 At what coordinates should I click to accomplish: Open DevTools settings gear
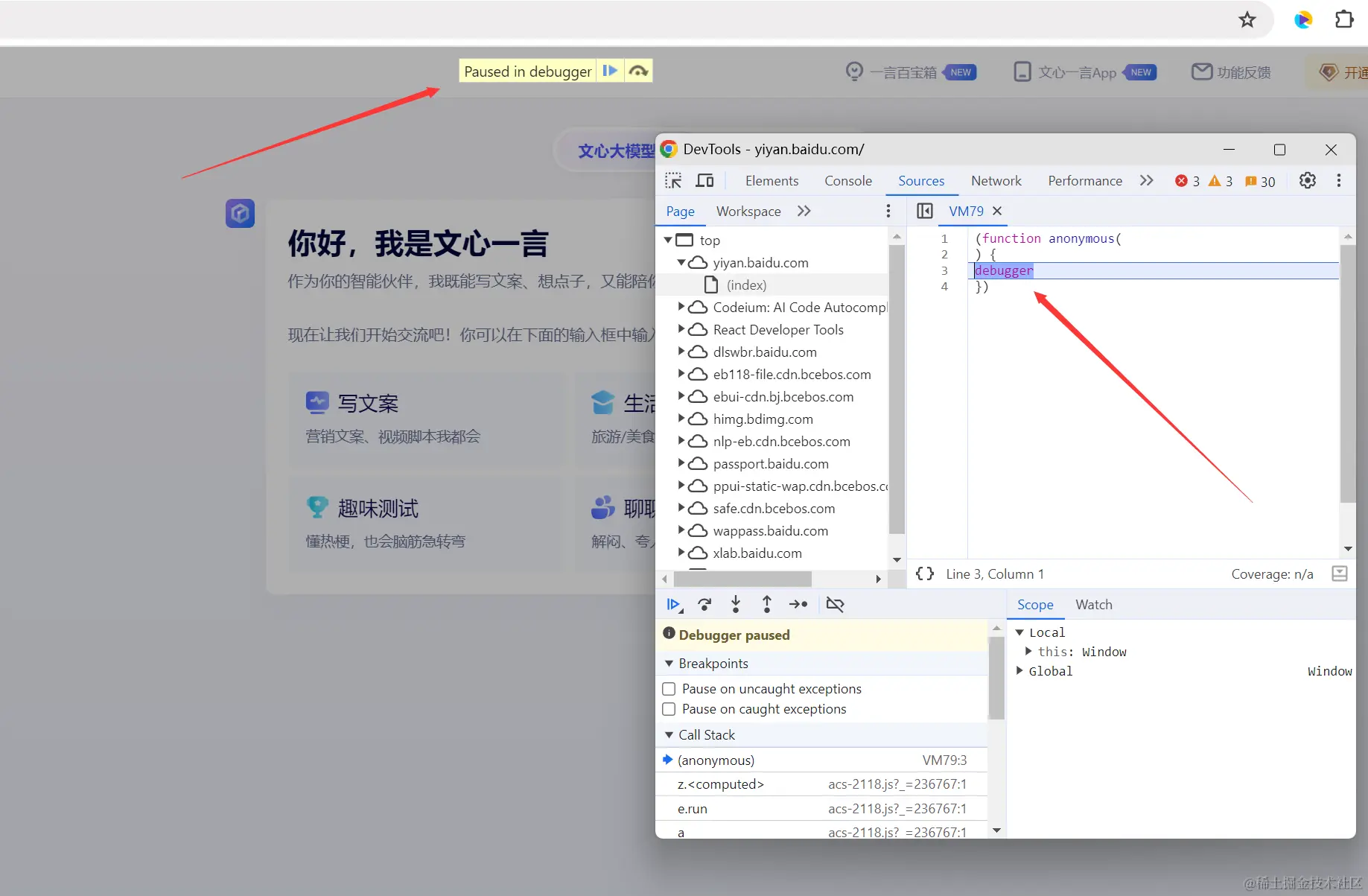1308,180
